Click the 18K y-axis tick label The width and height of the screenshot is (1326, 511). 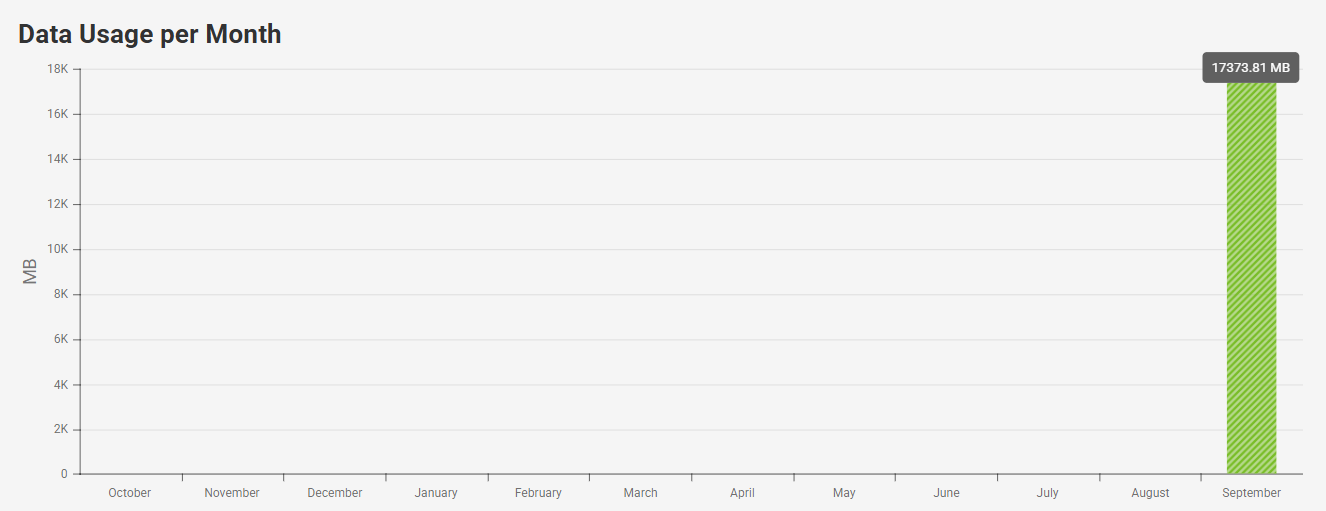pos(57,69)
